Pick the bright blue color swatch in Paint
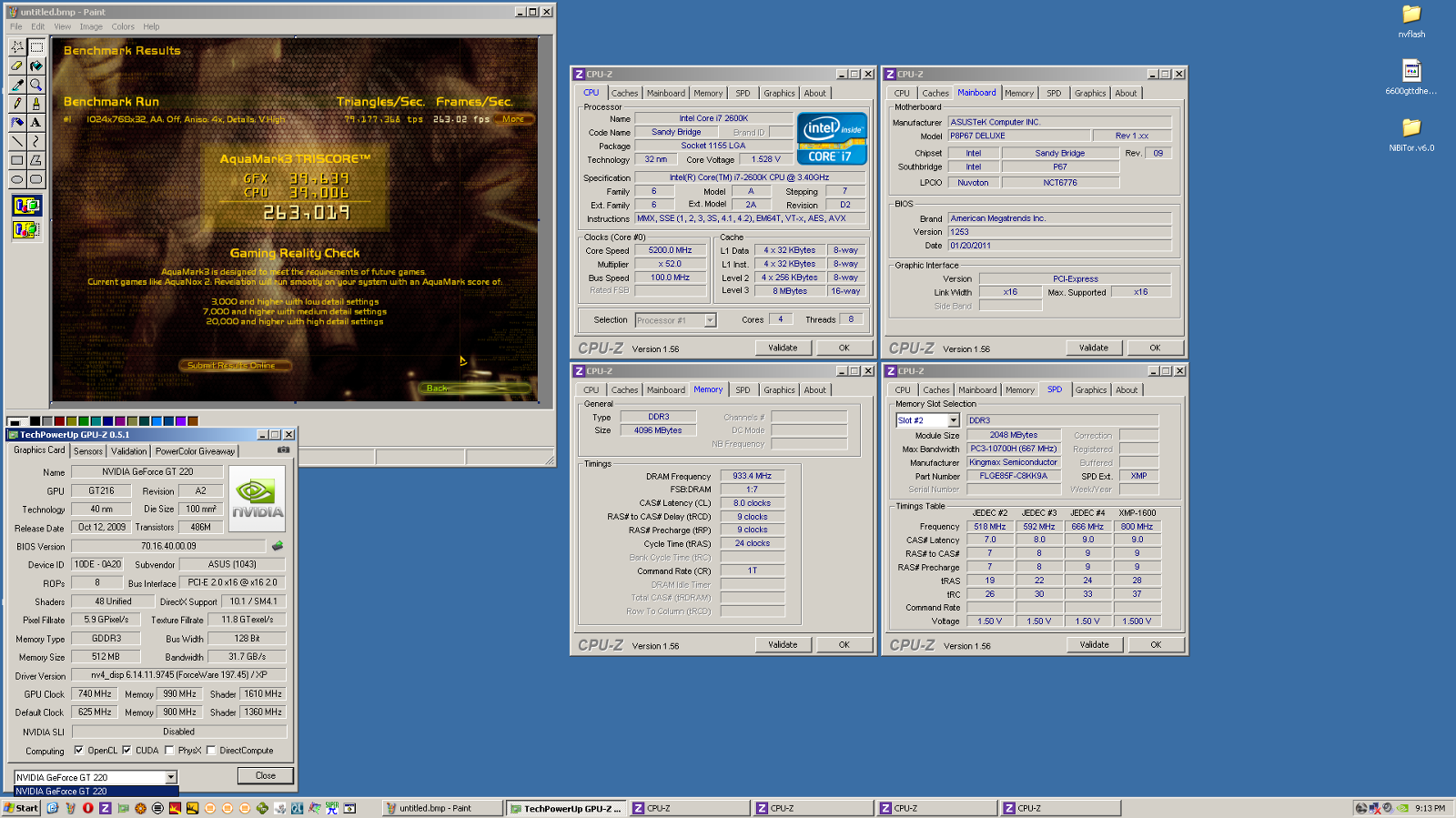 [156, 421]
